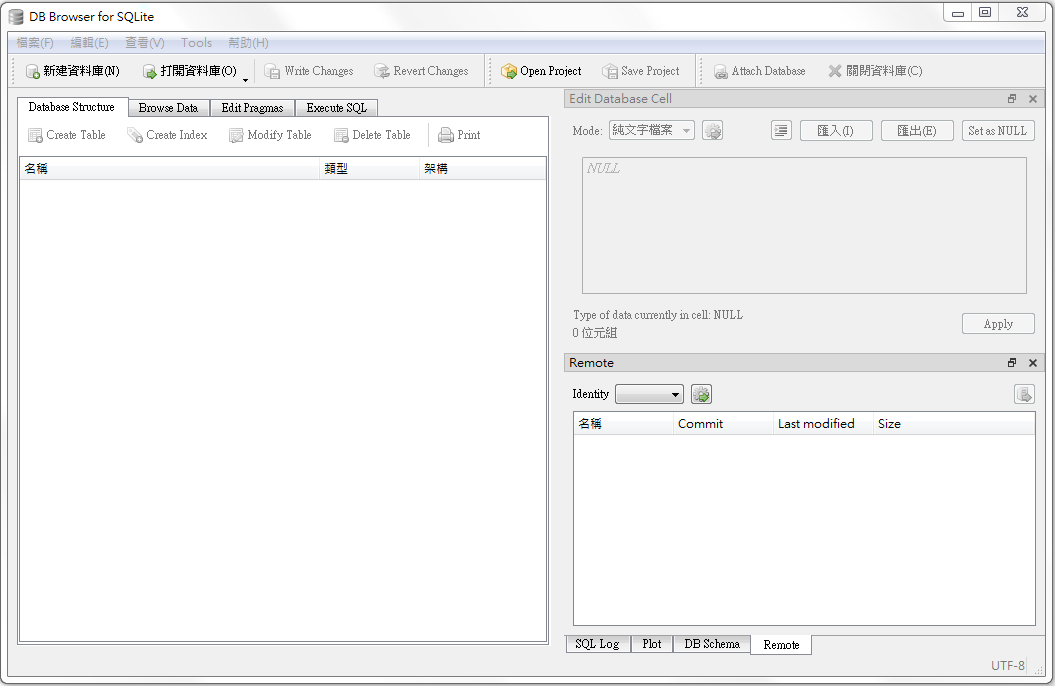This screenshot has width=1055, height=686.
Task: Click the 關閉資料庫(C) close database icon
Action: point(835,70)
